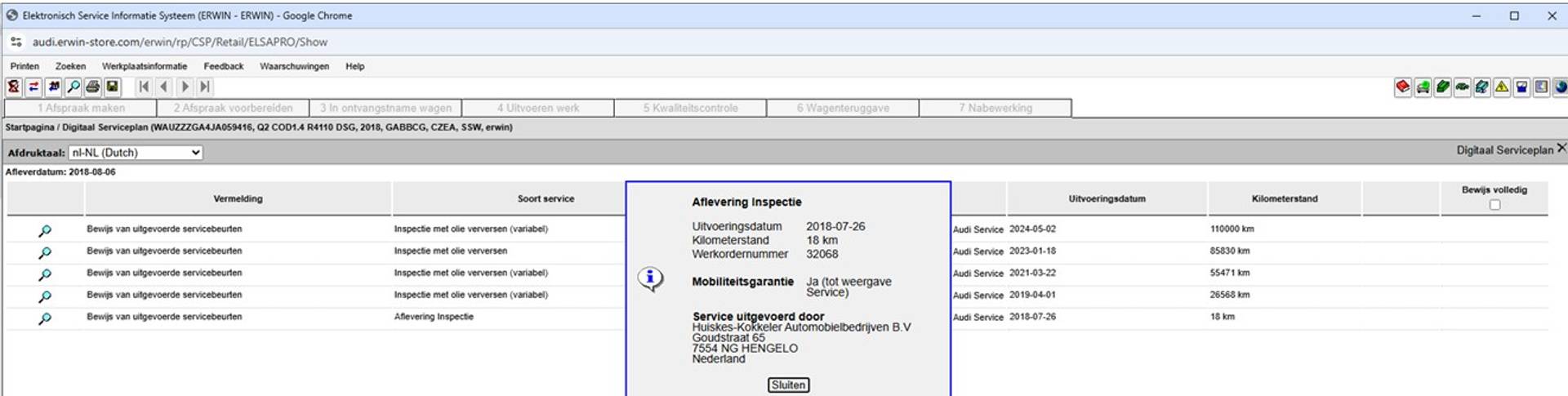Open details for the Aflevering Inspectie entry
This screenshot has width=1568, height=396.
[x=45, y=318]
